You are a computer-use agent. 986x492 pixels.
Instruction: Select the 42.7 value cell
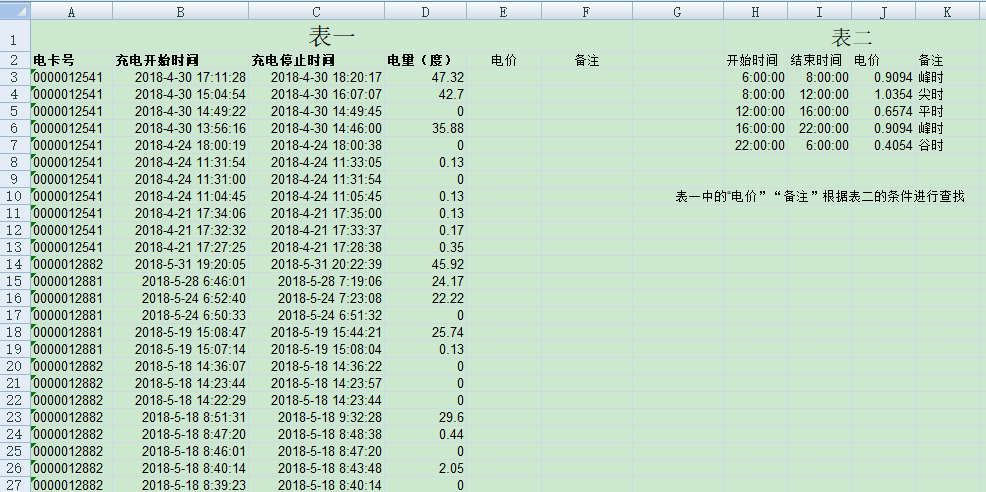pos(425,94)
